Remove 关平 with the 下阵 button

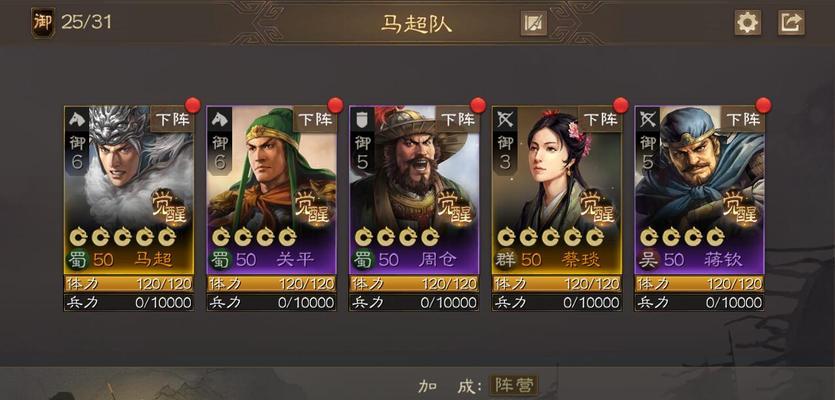pyautogui.click(x=315, y=119)
